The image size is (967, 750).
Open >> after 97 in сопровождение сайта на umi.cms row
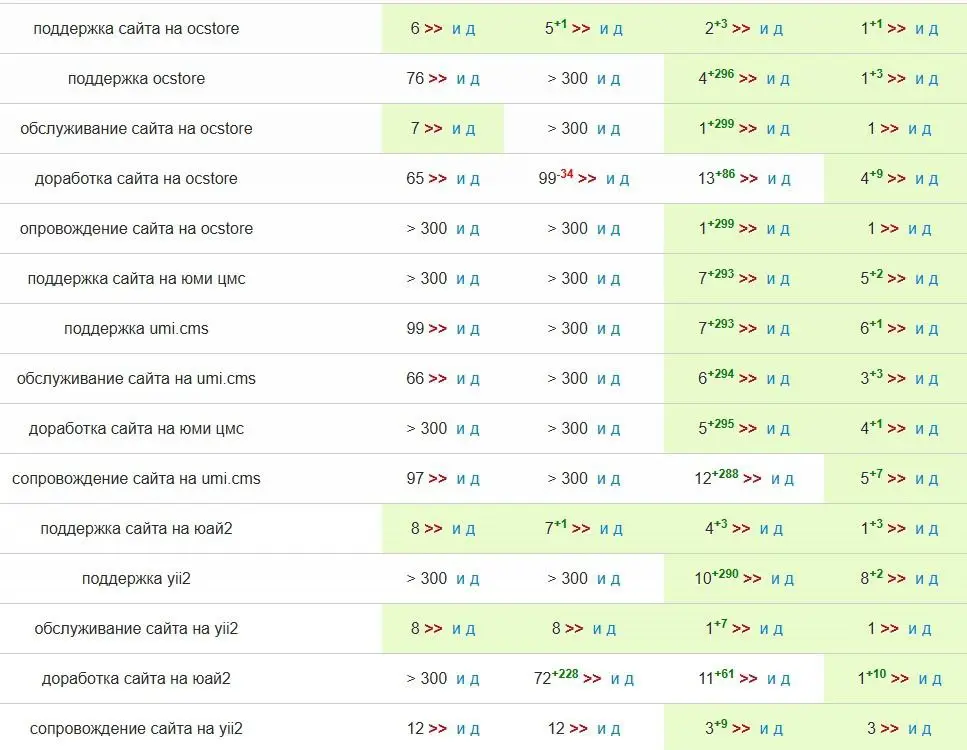tap(438, 479)
